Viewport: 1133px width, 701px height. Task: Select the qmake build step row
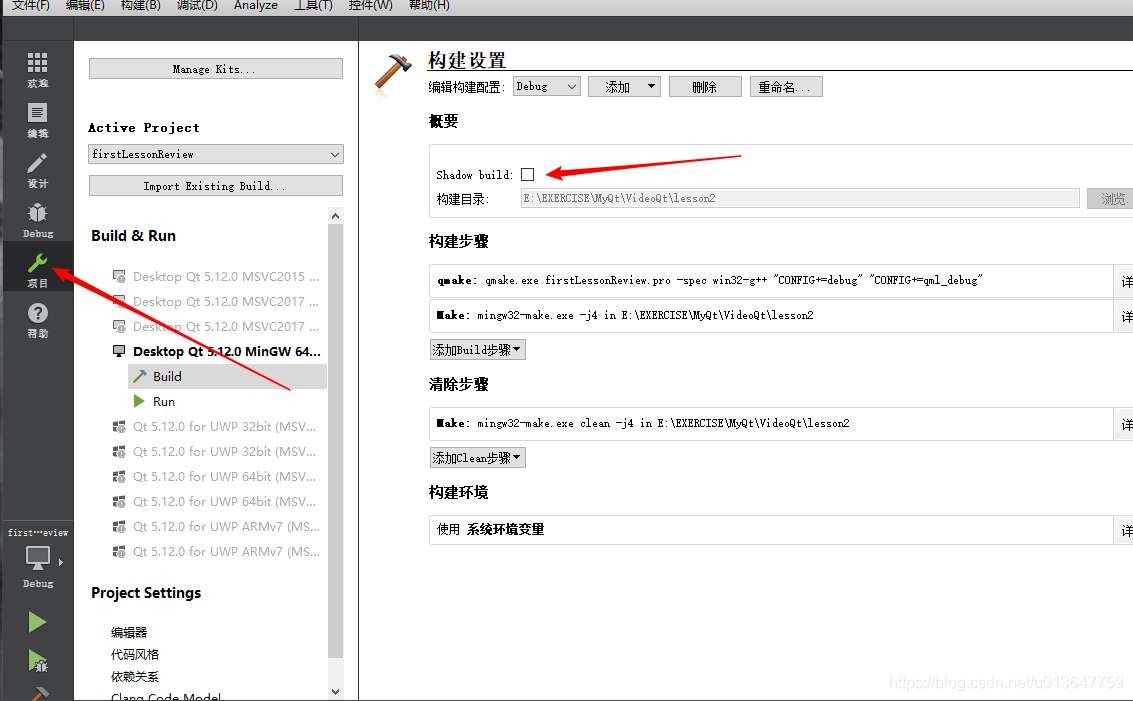pos(771,281)
